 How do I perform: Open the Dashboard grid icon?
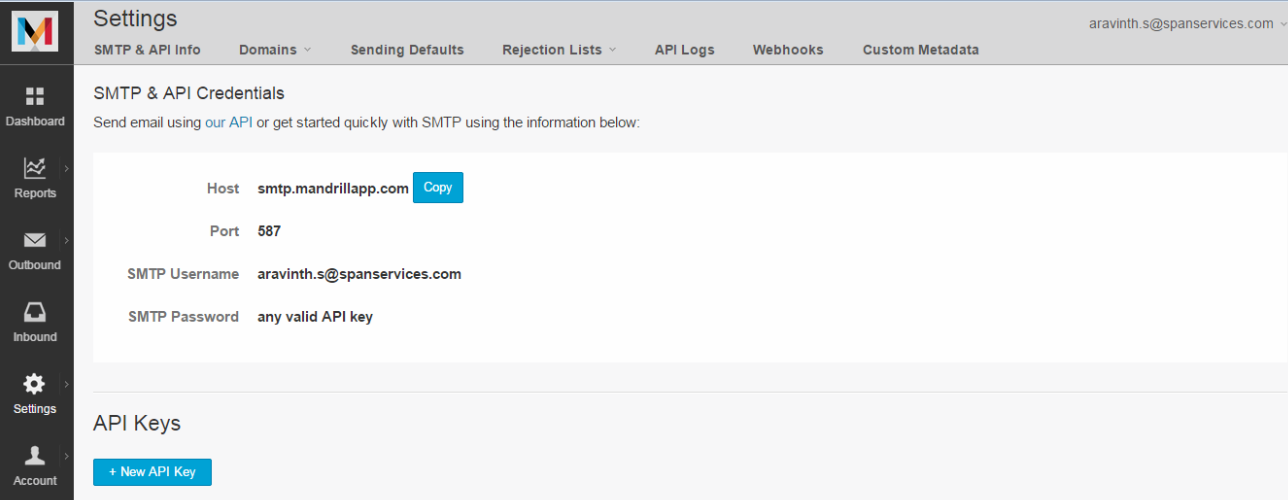click(35, 96)
